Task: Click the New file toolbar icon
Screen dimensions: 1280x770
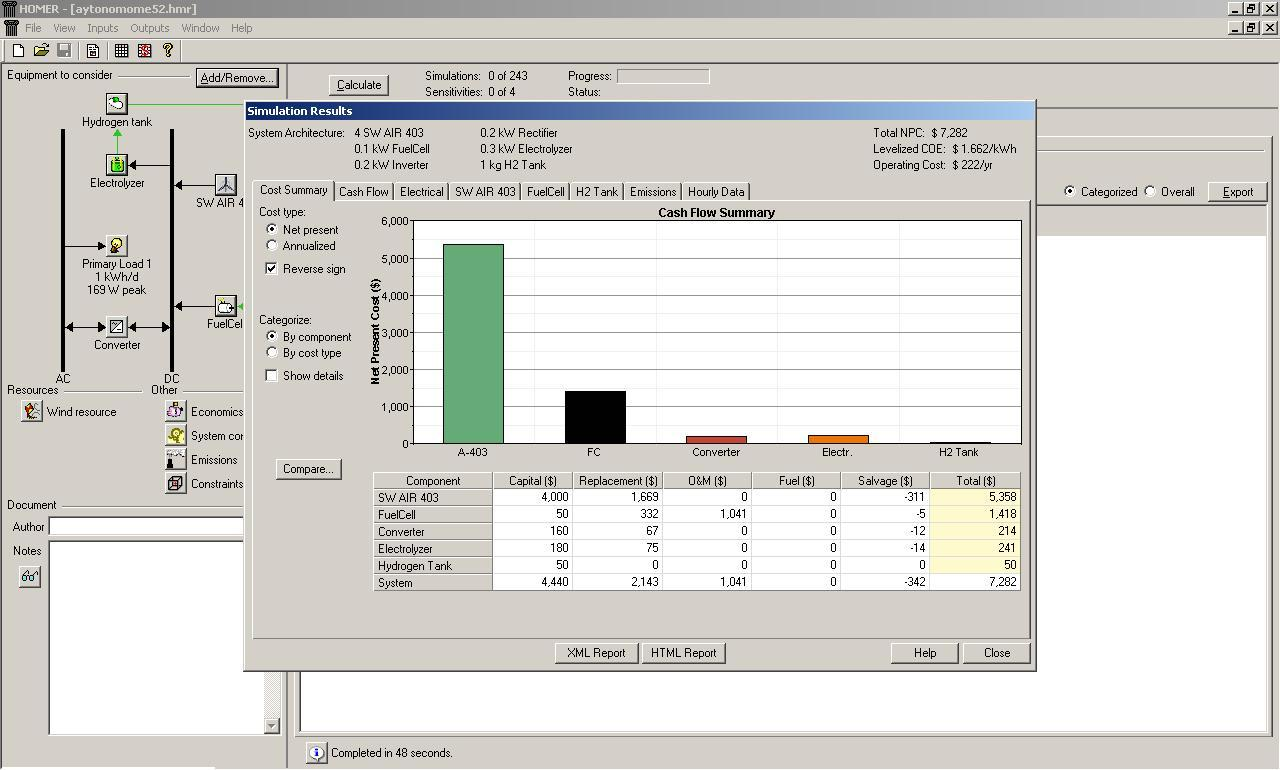Action: (18, 50)
